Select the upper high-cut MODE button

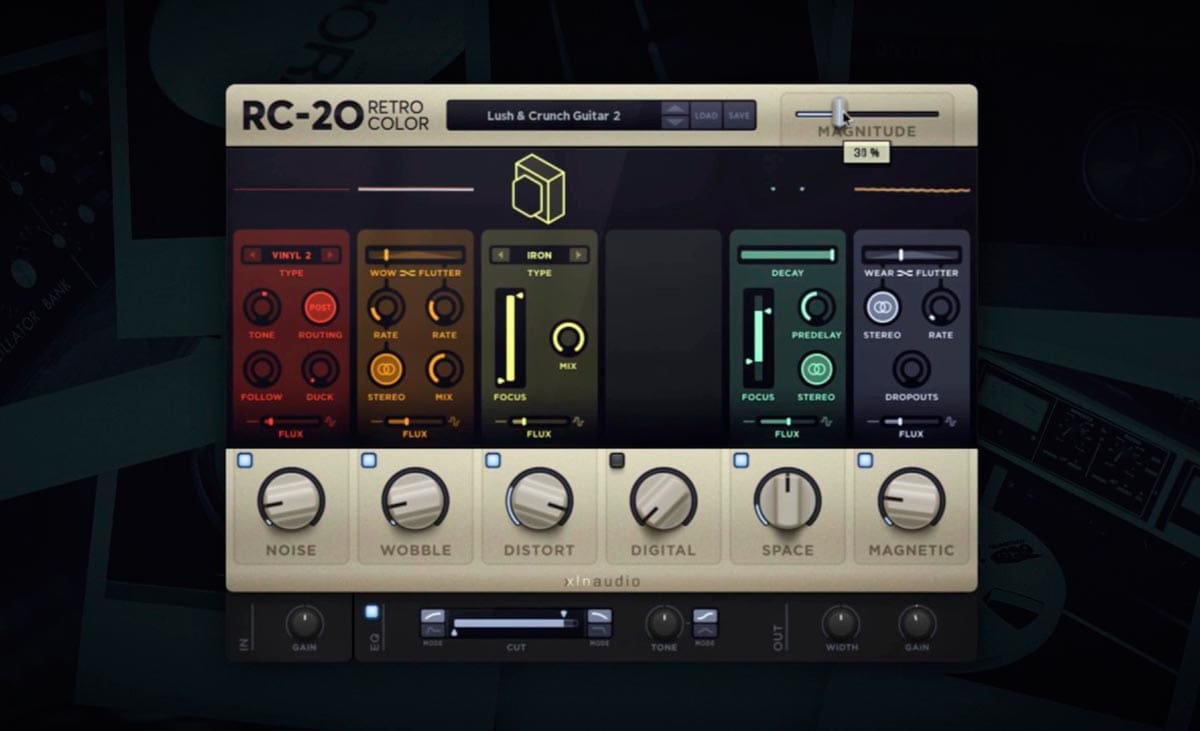tap(599, 616)
